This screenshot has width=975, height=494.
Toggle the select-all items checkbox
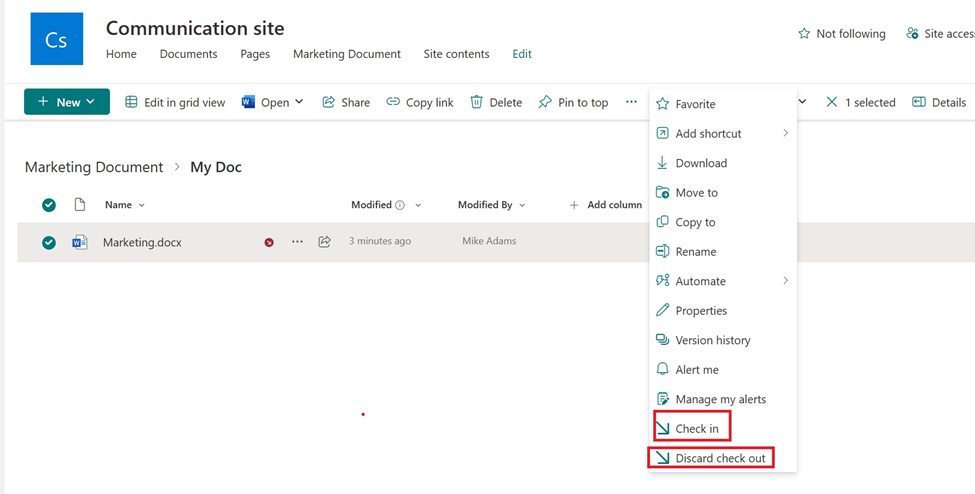(x=49, y=205)
